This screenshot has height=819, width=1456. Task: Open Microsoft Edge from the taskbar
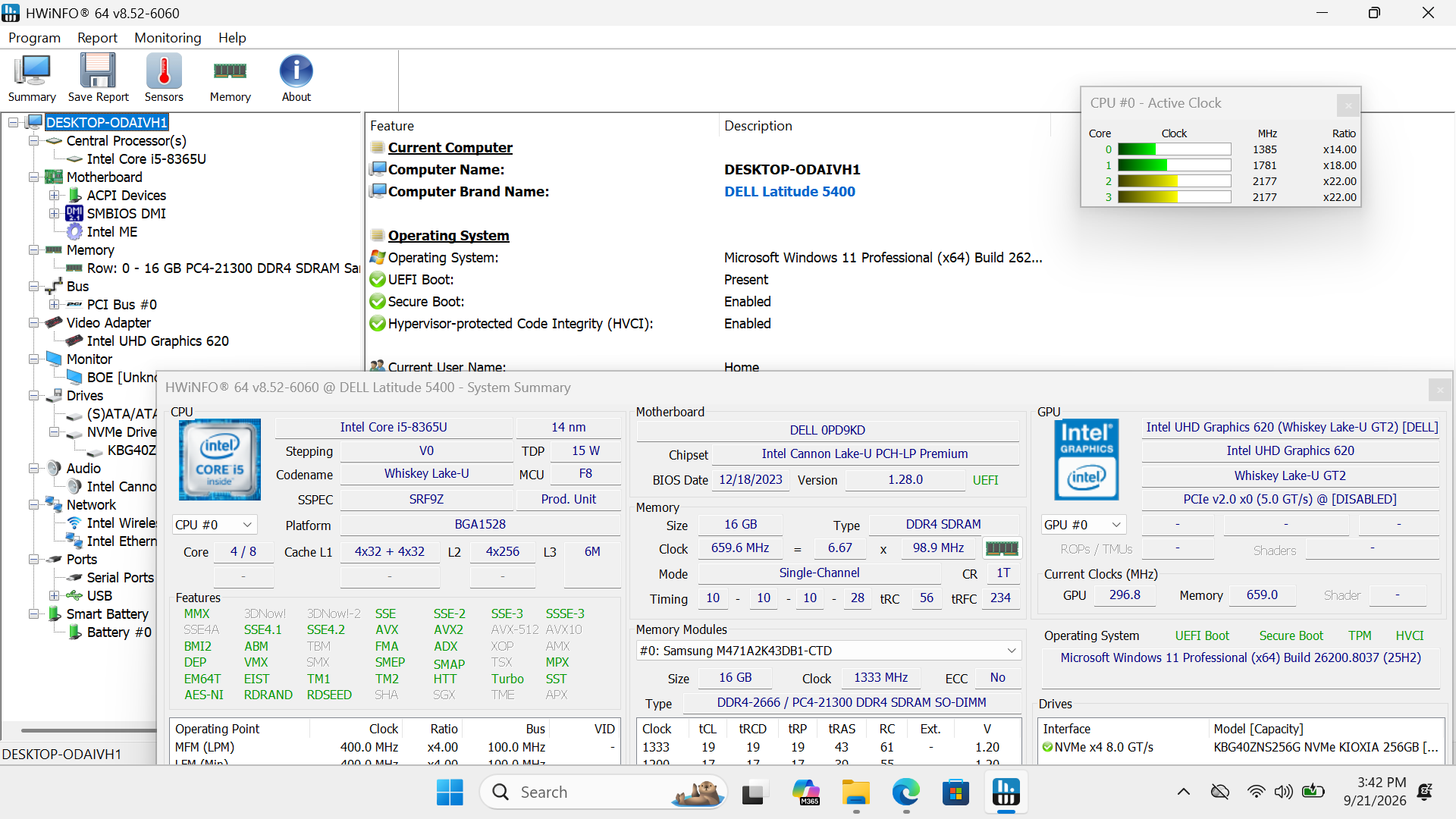click(905, 792)
